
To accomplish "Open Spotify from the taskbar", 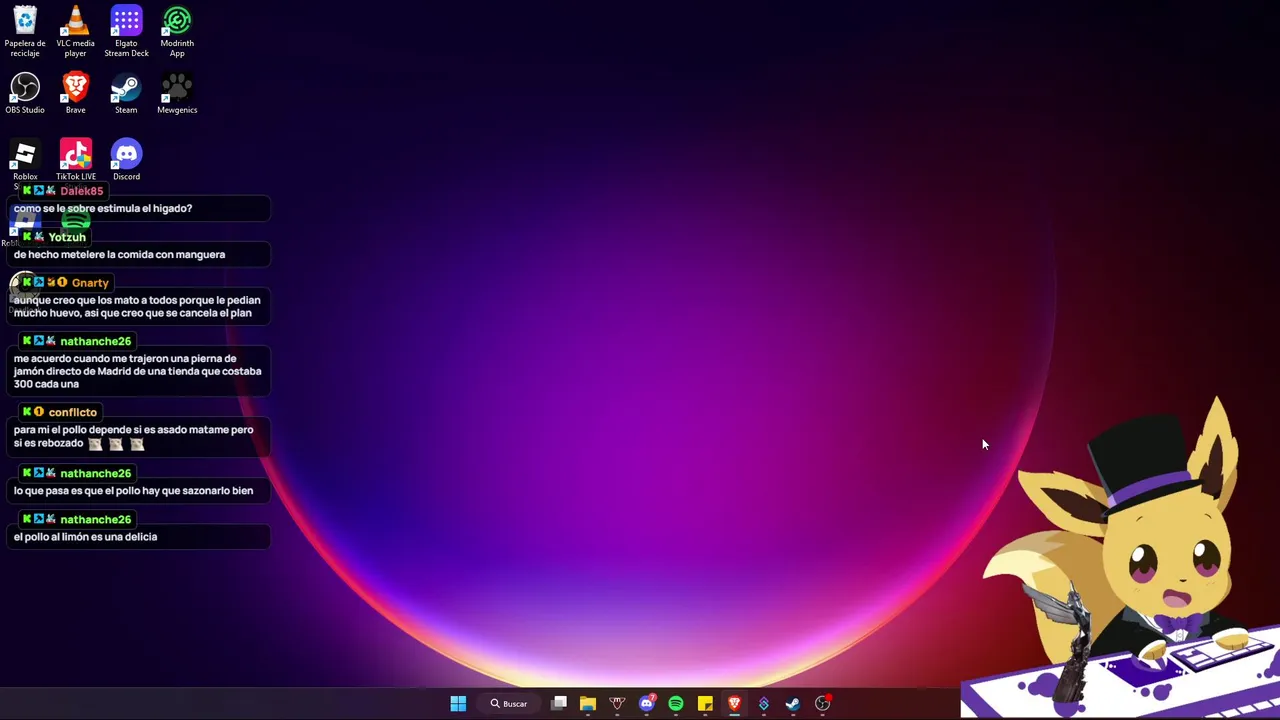I will 676,704.
